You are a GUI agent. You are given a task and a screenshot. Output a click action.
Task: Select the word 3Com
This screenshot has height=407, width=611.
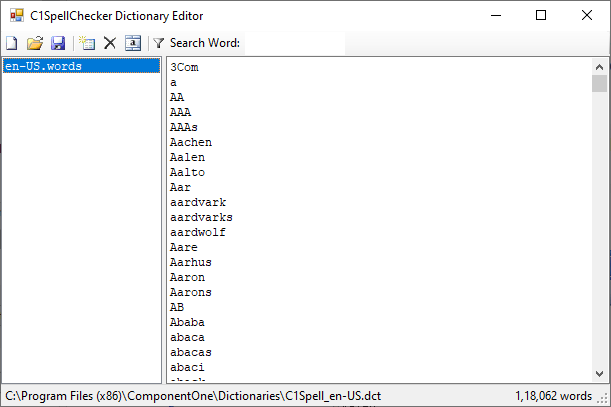click(184, 67)
